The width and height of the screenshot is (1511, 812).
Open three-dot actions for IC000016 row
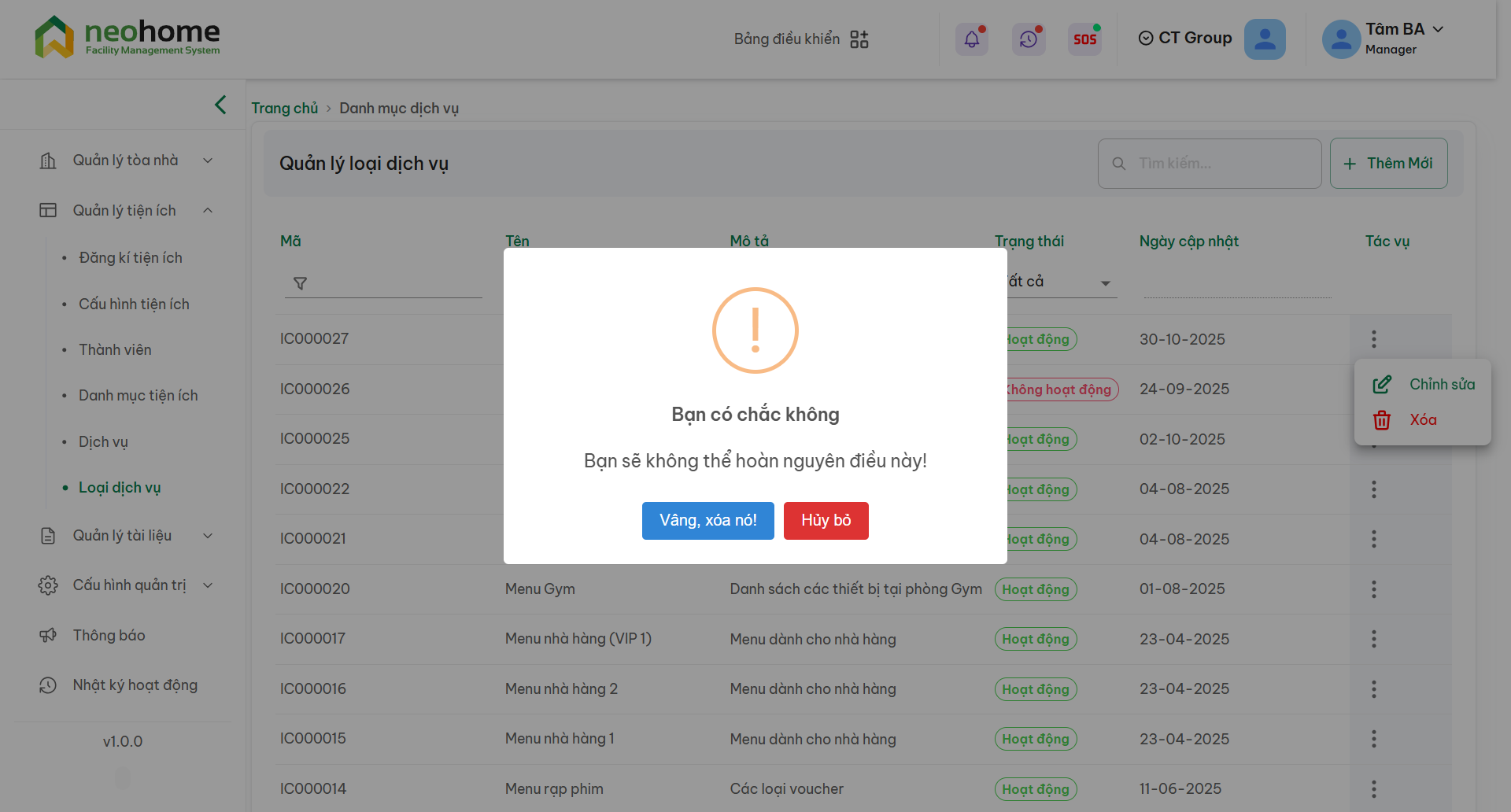click(x=1373, y=689)
